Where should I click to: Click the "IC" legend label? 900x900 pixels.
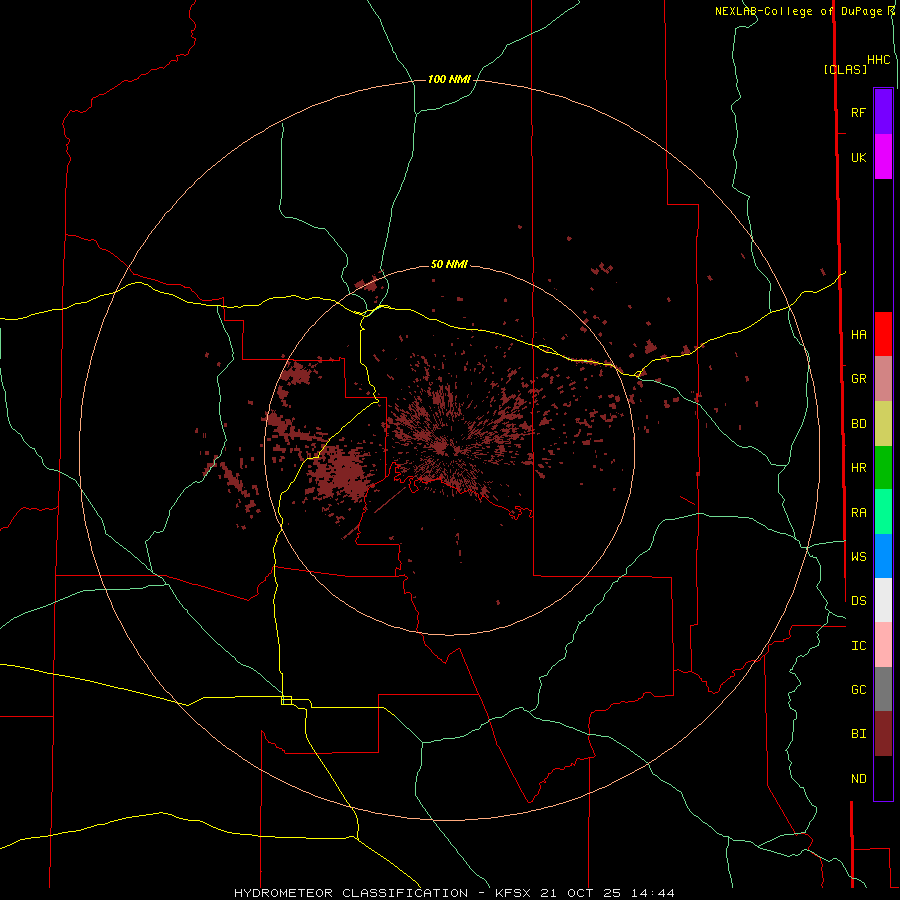858,646
